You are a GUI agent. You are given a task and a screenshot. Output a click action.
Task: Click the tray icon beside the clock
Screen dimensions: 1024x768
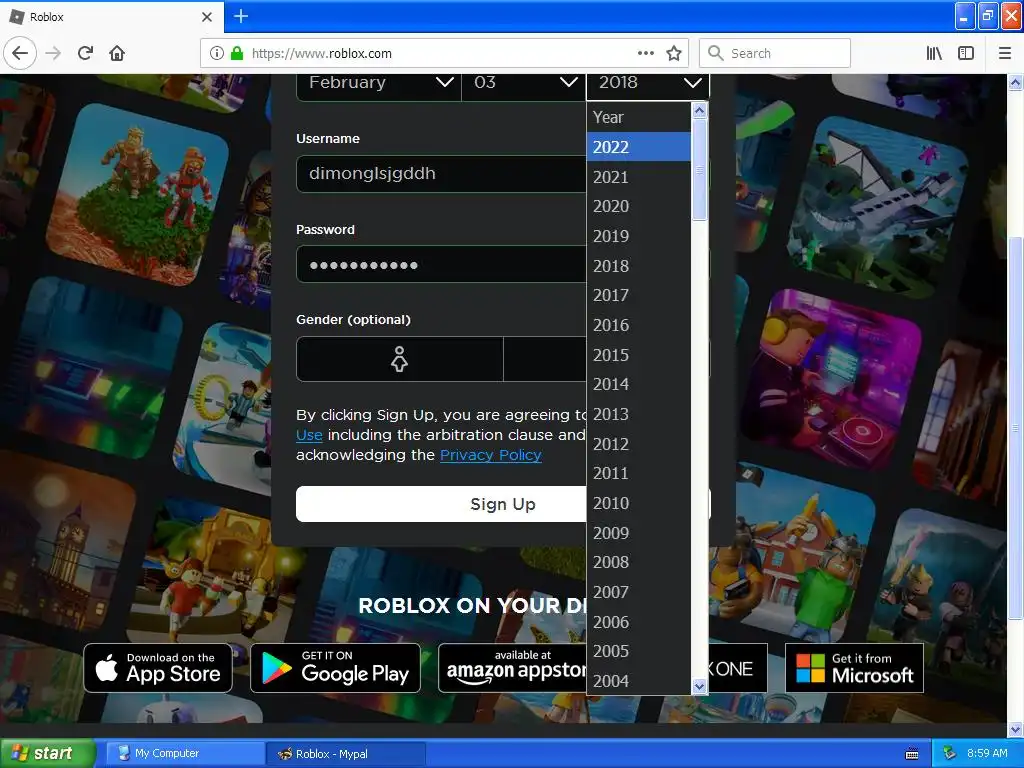click(950, 753)
